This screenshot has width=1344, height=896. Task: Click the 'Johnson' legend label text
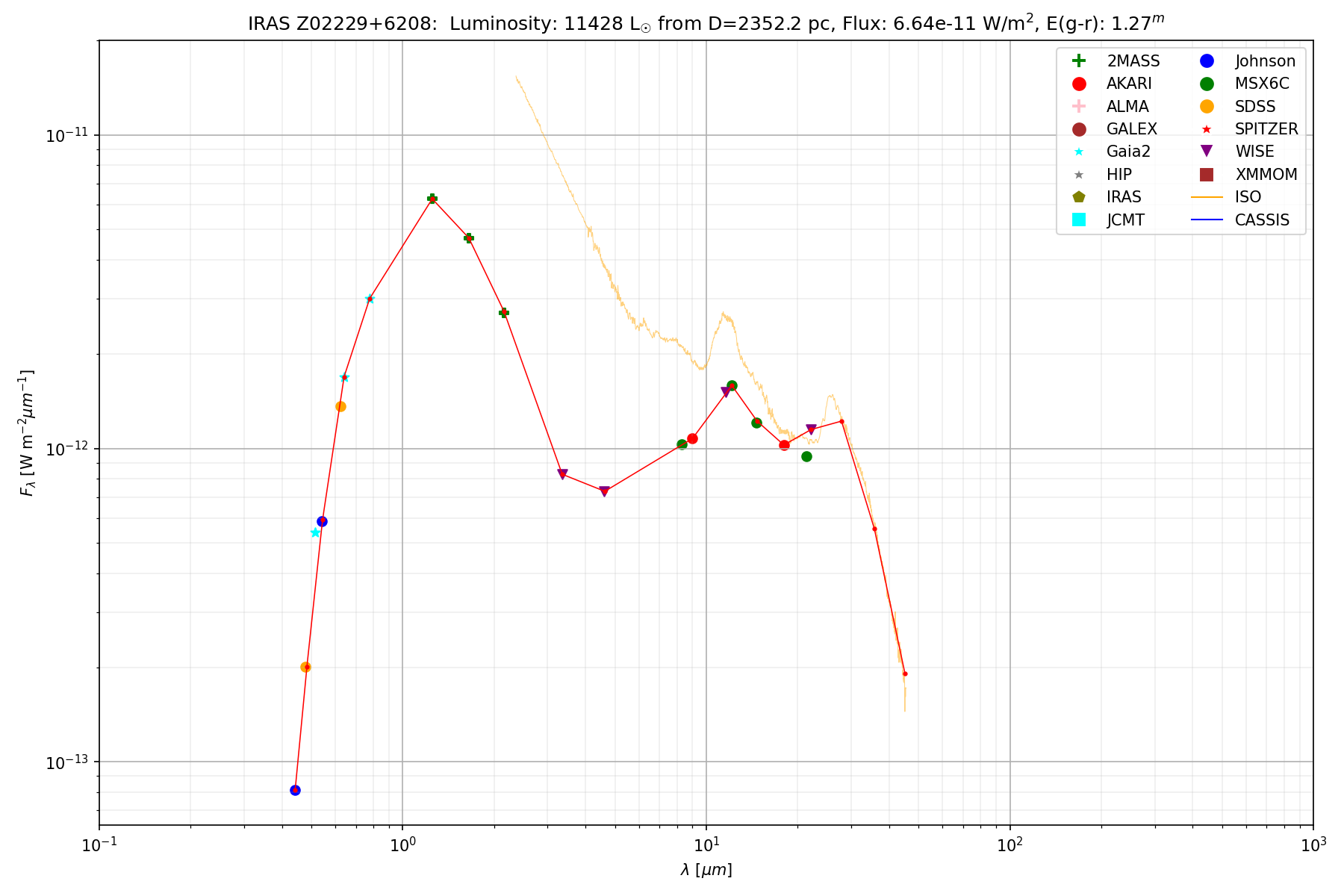(x=1265, y=61)
